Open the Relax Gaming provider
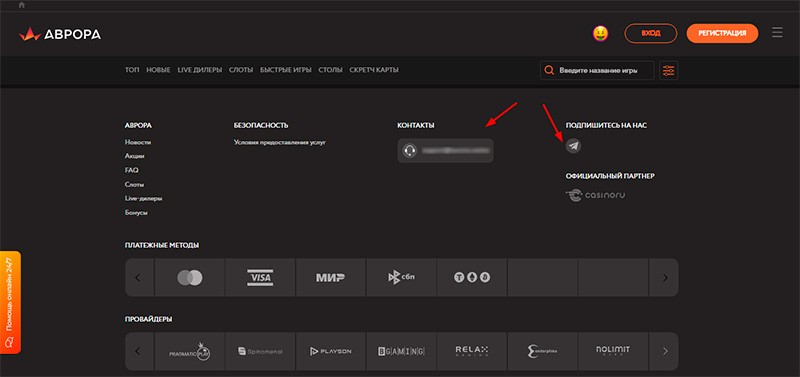800x377 pixels. tap(471, 351)
